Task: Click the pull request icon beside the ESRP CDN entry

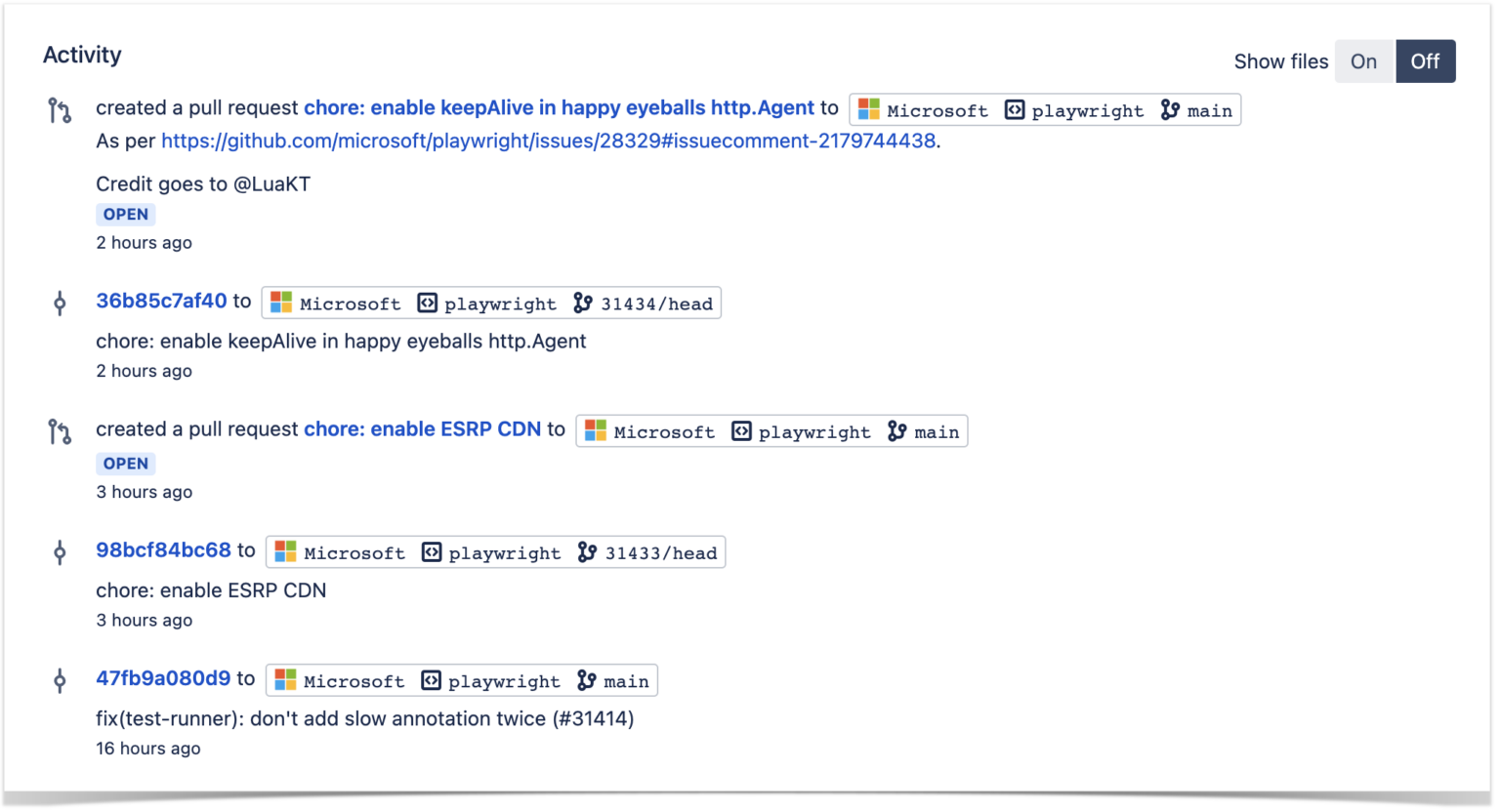Action: pyautogui.click(x=60, y=430)
